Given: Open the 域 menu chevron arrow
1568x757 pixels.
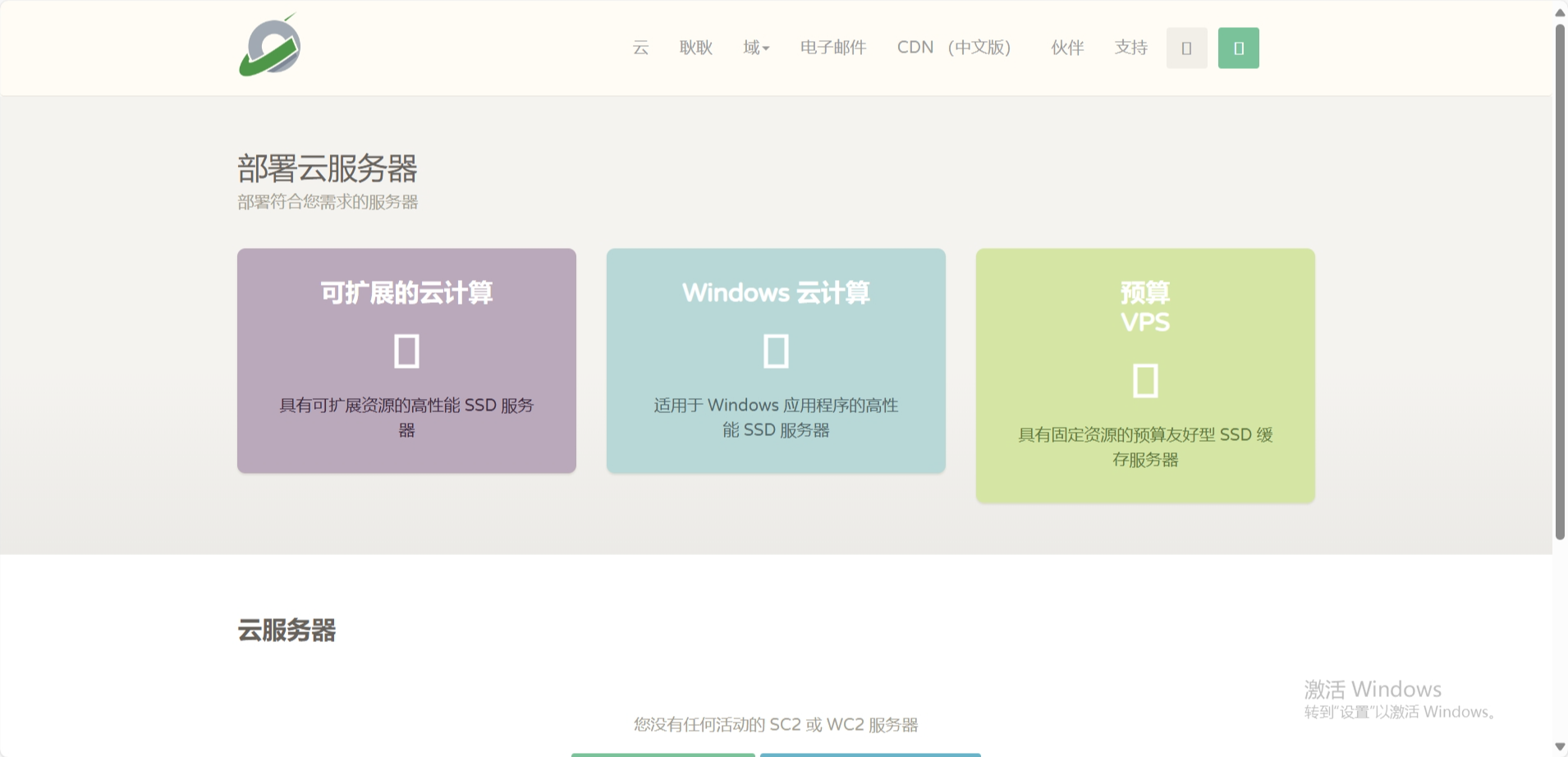Looking at the screenshot, I should (766, 48).
